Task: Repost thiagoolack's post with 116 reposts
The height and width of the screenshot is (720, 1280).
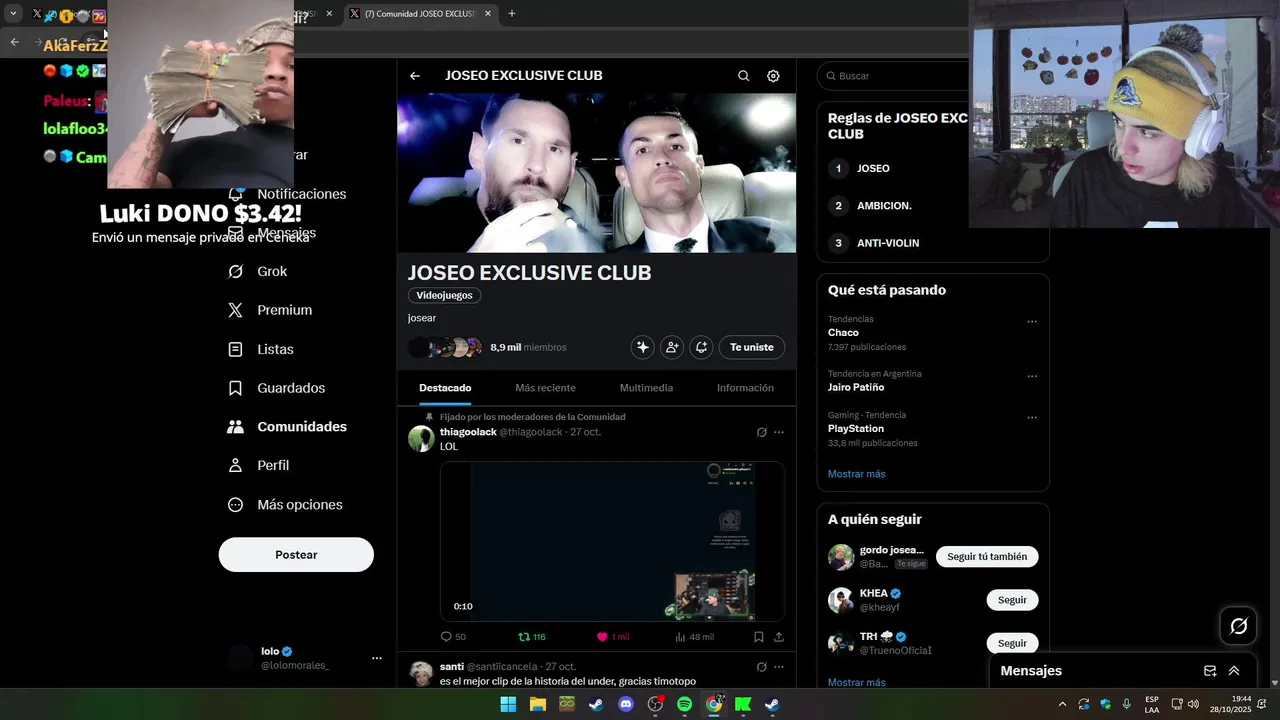Action: click(531, 637)
